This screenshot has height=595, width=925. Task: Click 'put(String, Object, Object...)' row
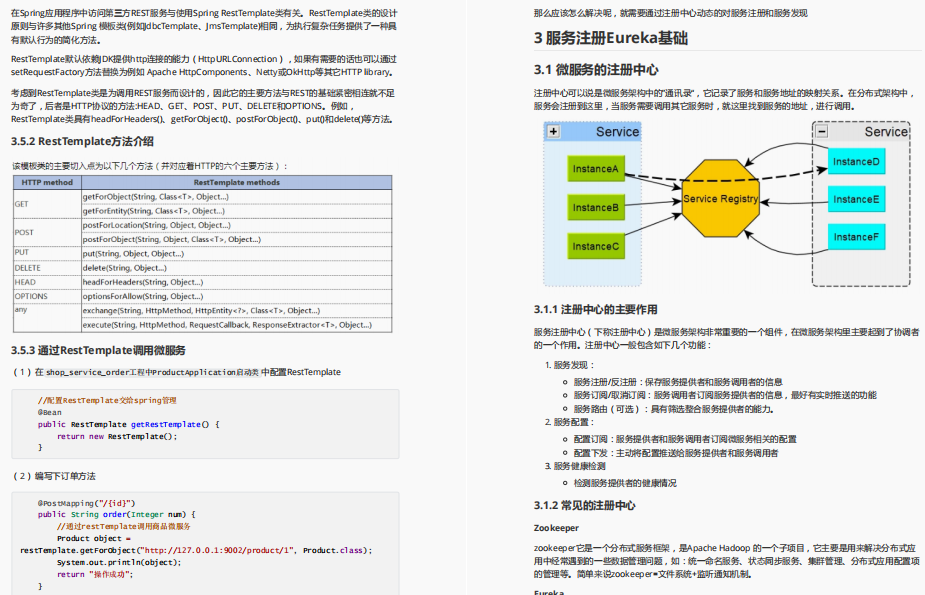point(237,254)
